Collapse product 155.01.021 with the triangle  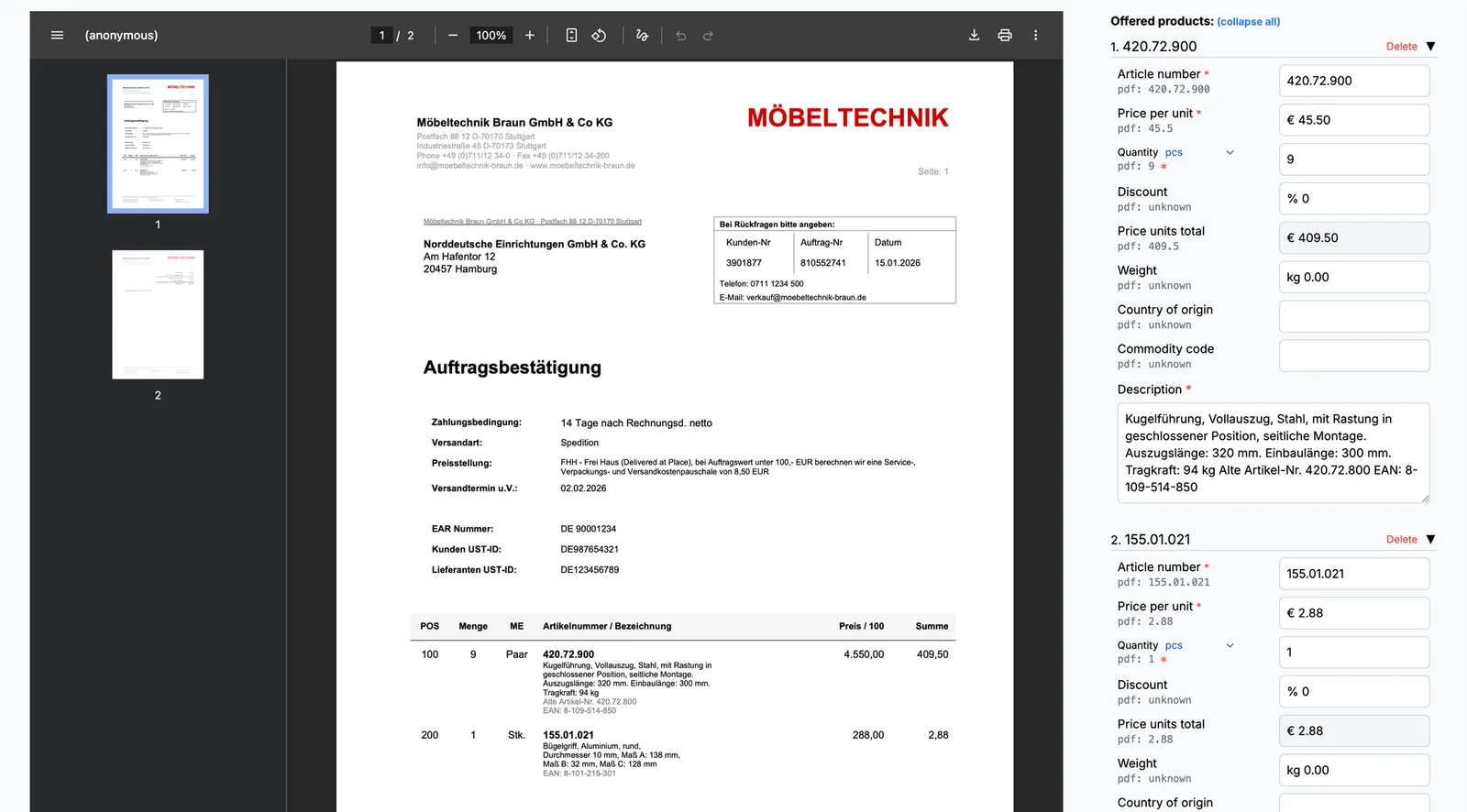click(1430, 540)
